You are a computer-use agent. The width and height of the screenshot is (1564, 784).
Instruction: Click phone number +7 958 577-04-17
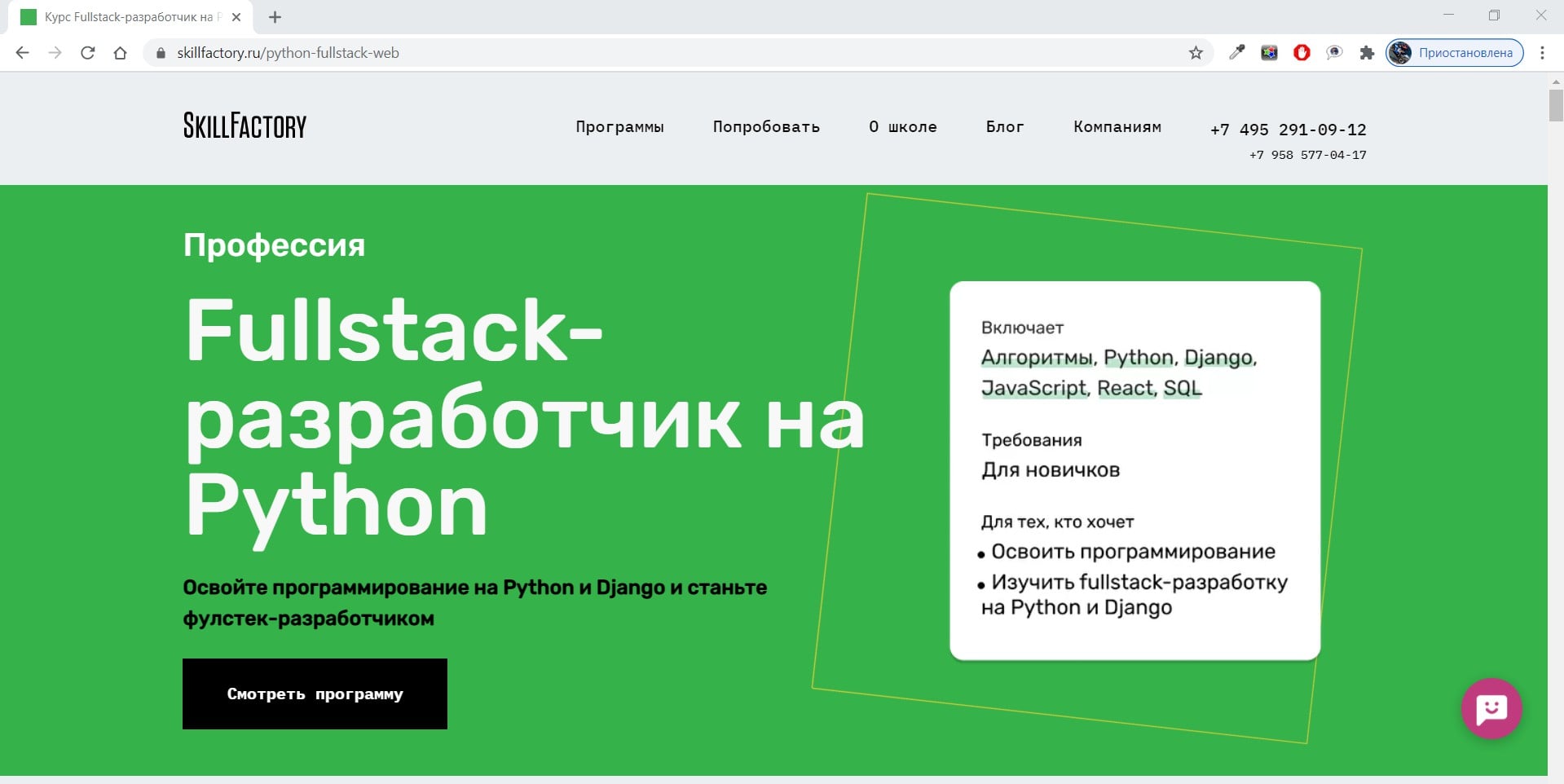(1307, 155)
